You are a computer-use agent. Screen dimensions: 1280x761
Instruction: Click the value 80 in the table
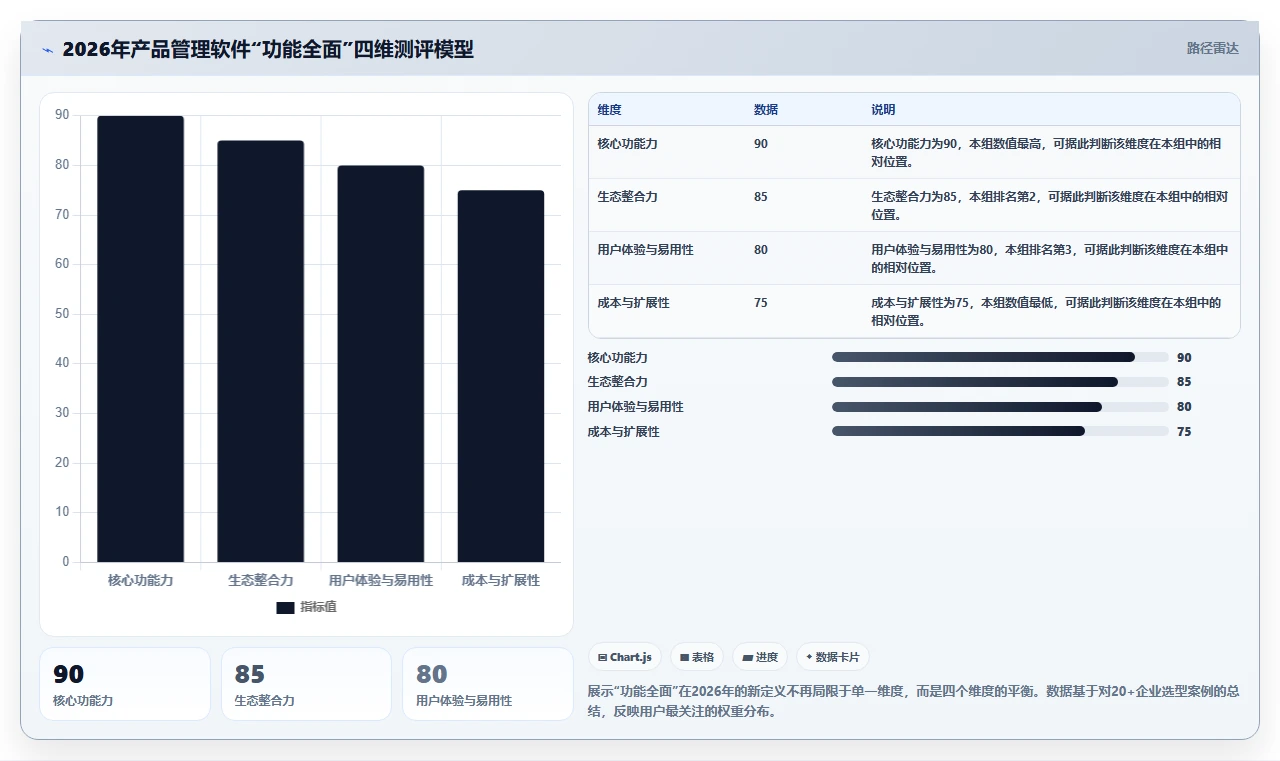[761, 250]
